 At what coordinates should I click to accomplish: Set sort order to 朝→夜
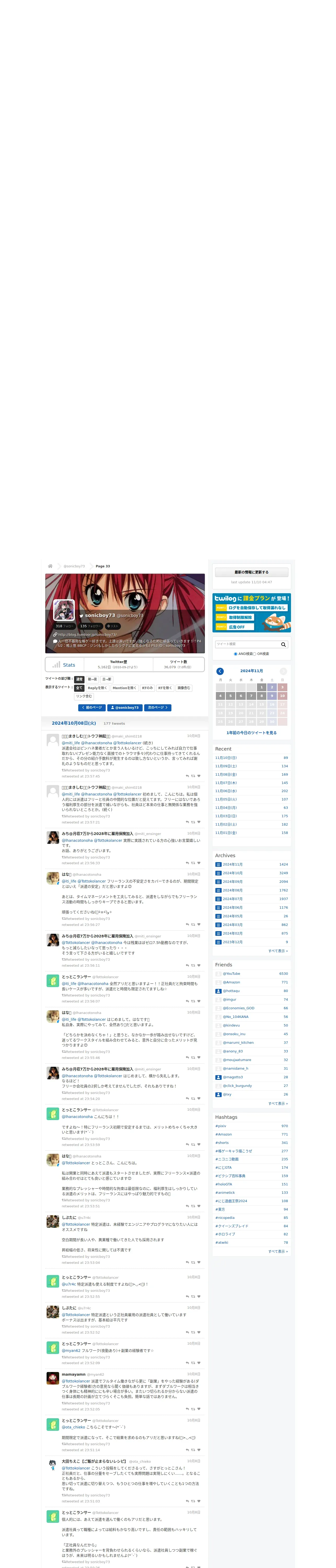pos(92,679)
